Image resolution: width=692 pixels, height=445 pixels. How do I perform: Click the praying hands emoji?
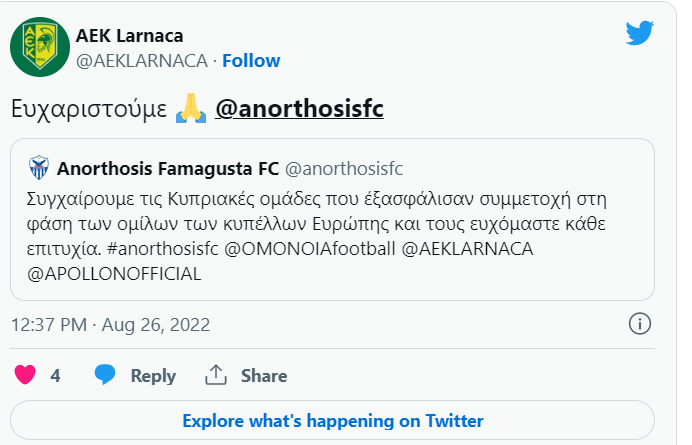pos(191,109)
